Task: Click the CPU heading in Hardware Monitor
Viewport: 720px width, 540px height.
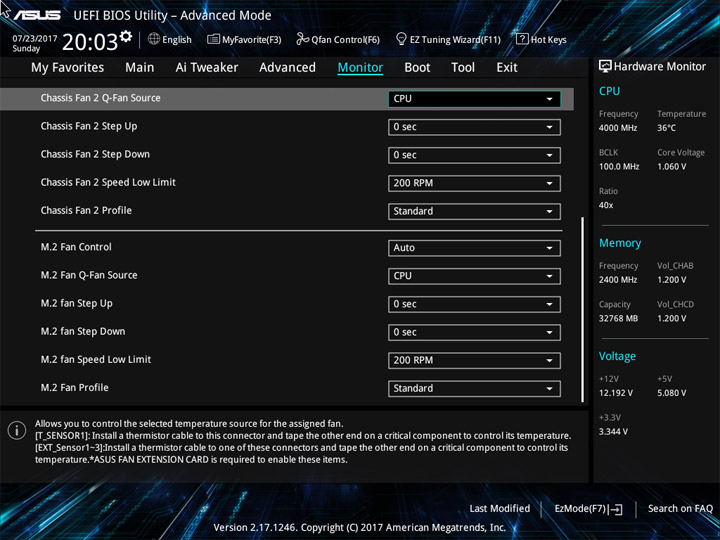Action: (609, 91)
